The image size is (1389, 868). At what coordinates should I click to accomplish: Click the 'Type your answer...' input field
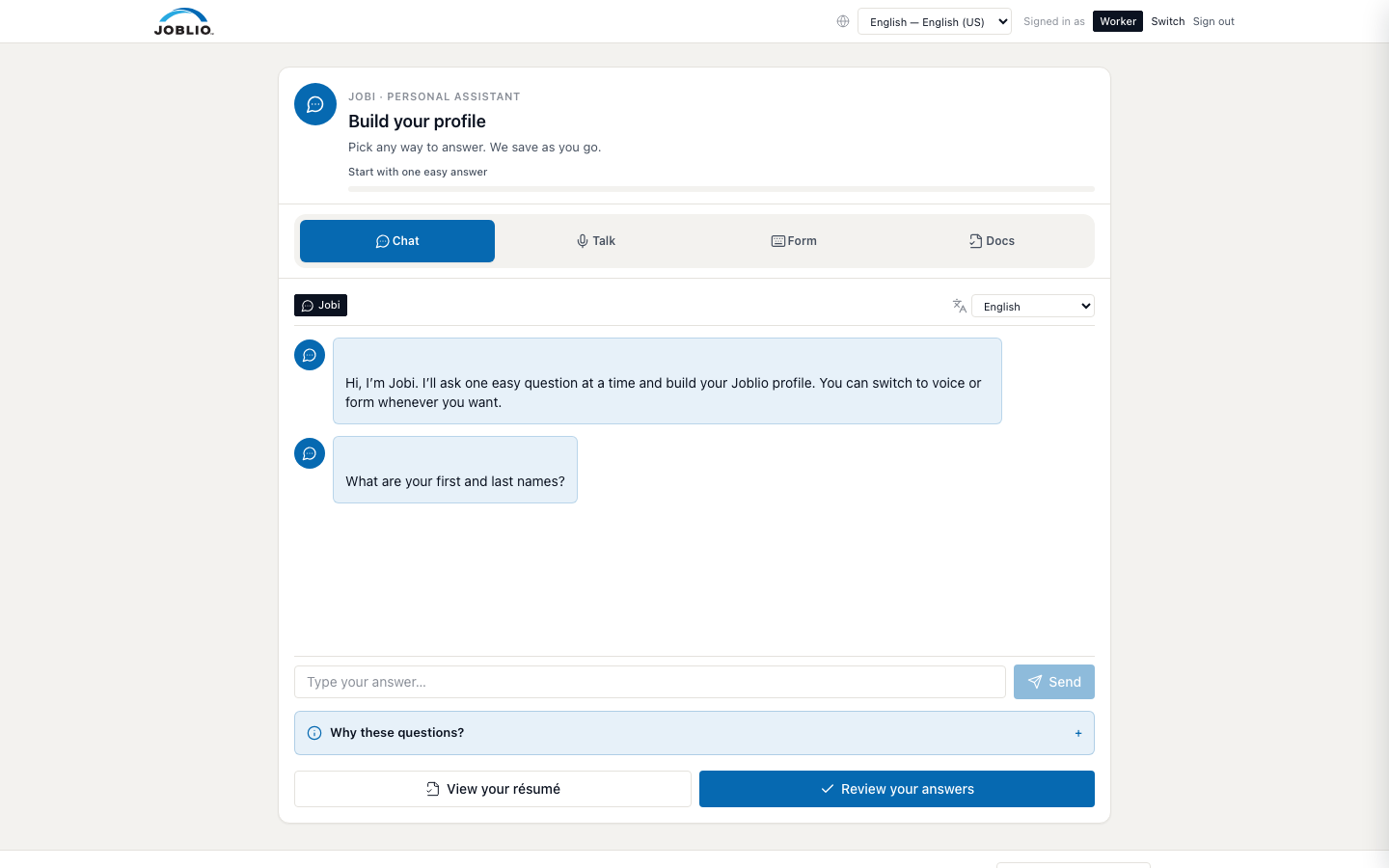(x=650, y=682)
